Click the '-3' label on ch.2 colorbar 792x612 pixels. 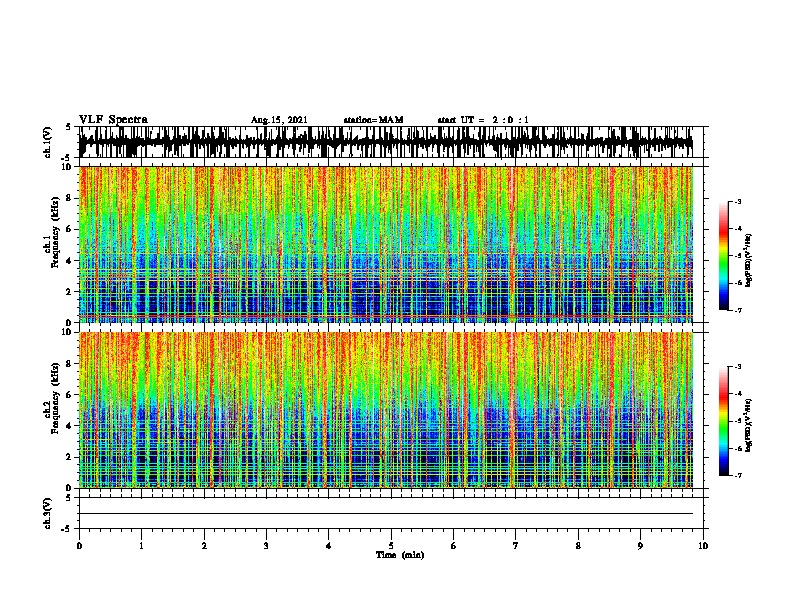[738, 367]
